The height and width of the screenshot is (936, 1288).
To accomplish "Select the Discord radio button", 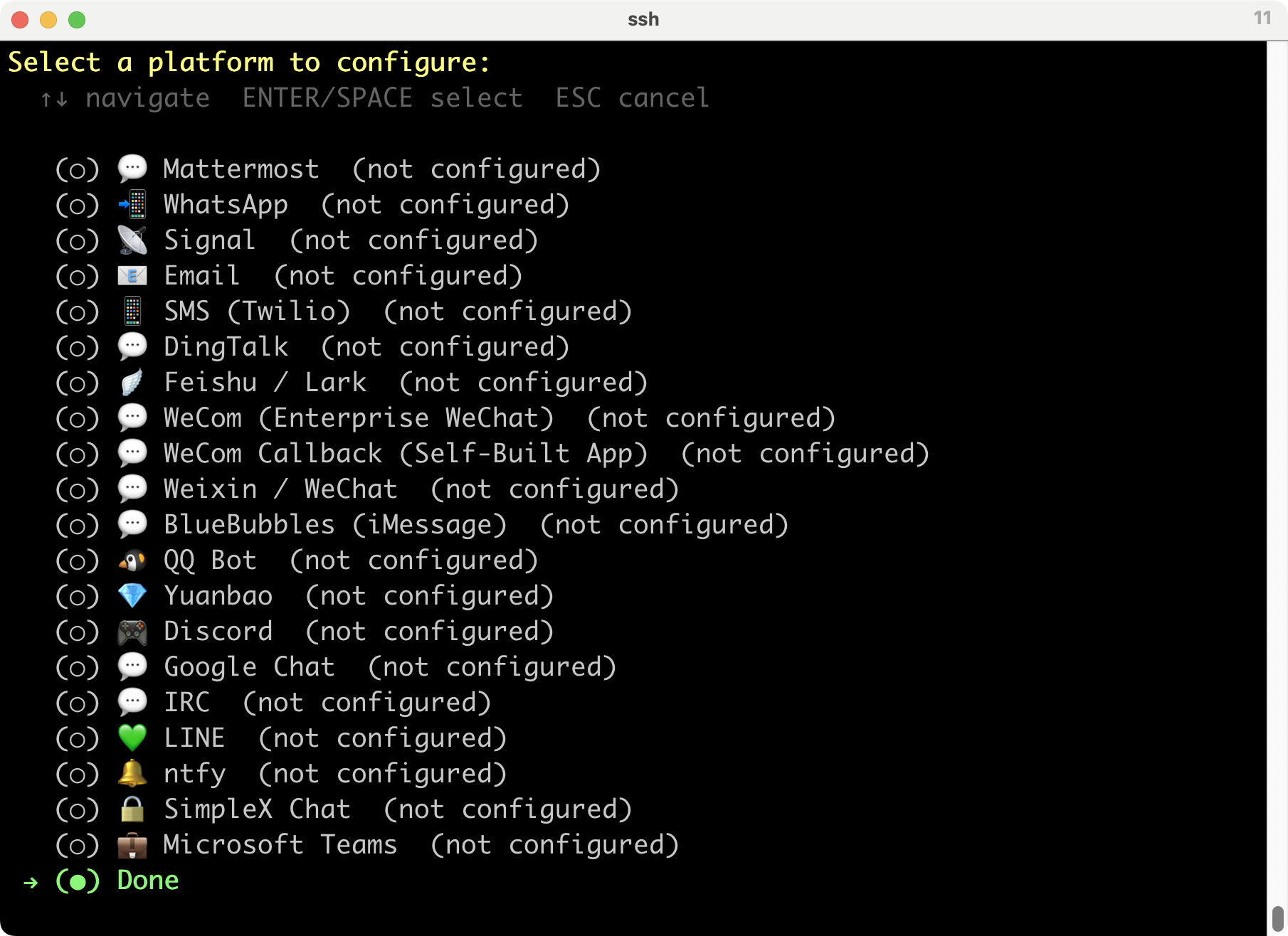I will tap(78, 632).
